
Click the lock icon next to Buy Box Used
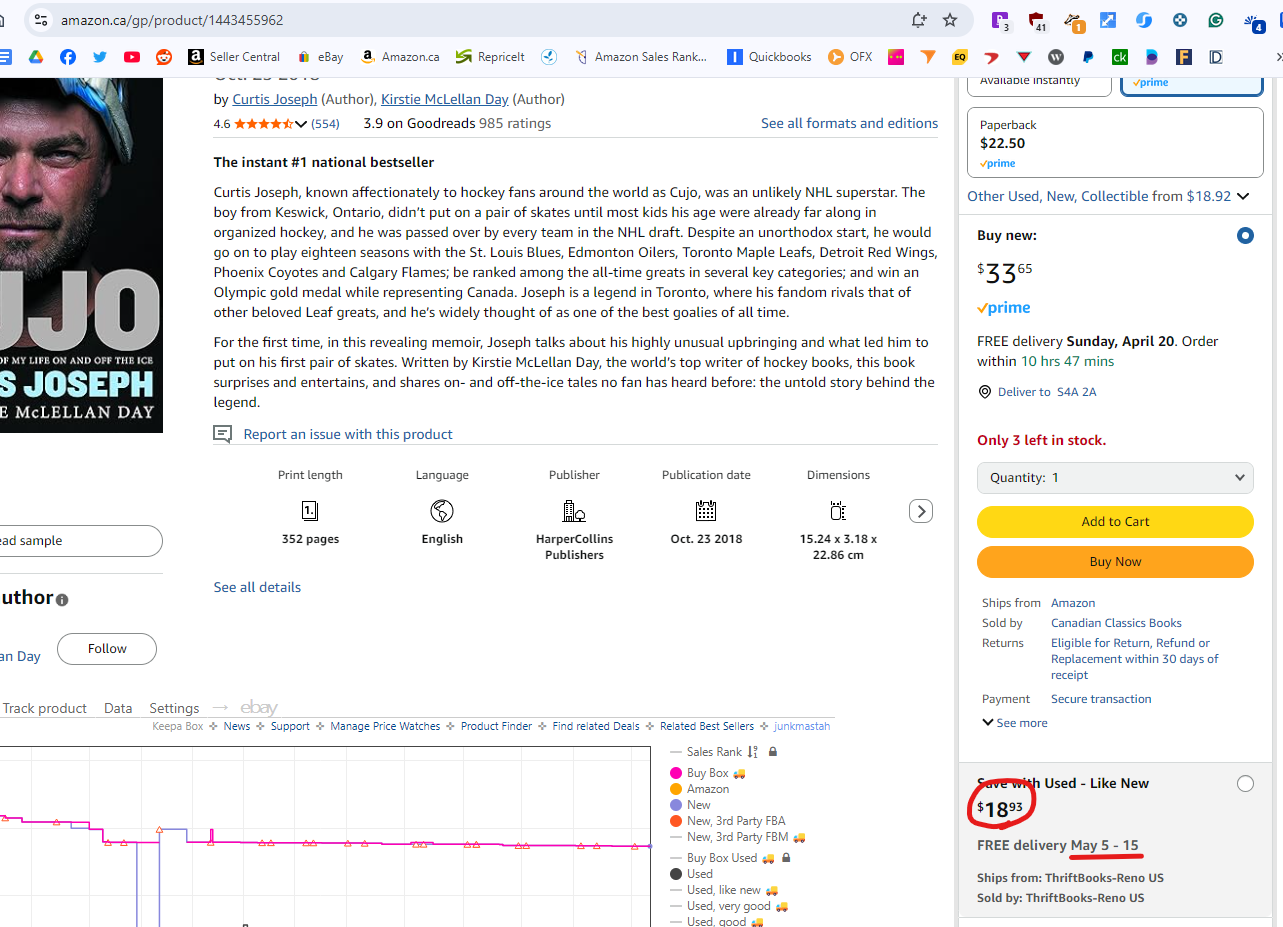[786, 858]
